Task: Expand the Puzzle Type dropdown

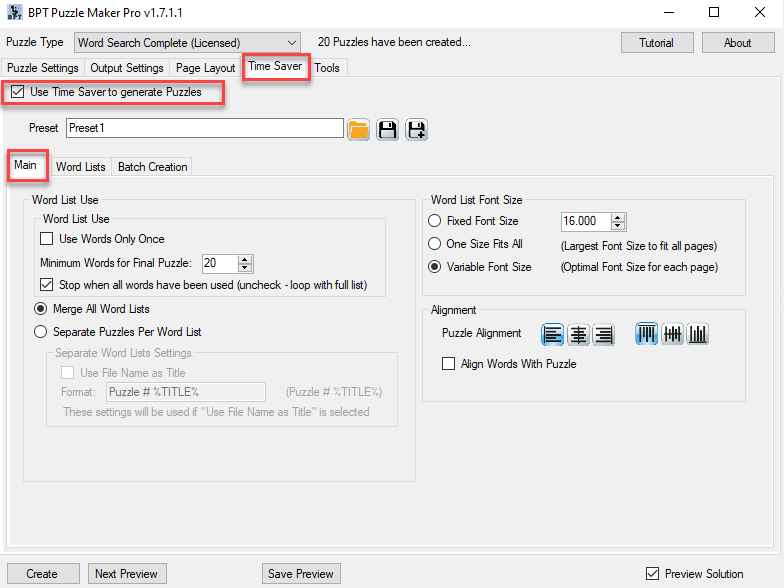Action: (291, 43)
